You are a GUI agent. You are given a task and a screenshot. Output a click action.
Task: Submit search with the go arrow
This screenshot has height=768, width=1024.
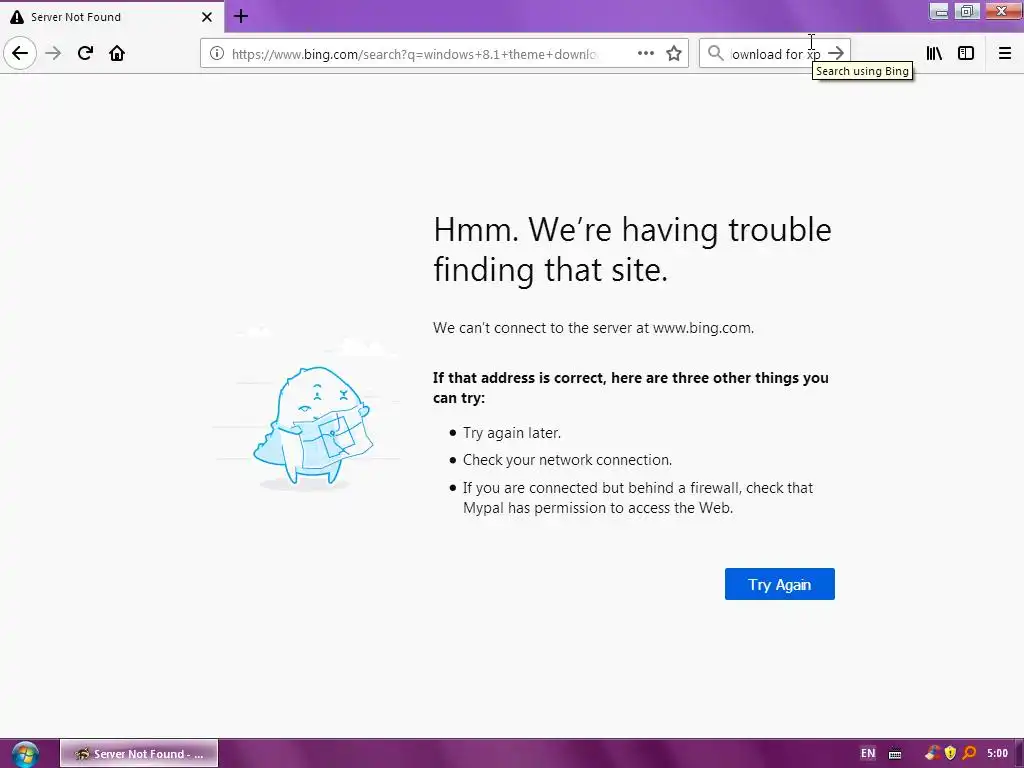[836, 54]
